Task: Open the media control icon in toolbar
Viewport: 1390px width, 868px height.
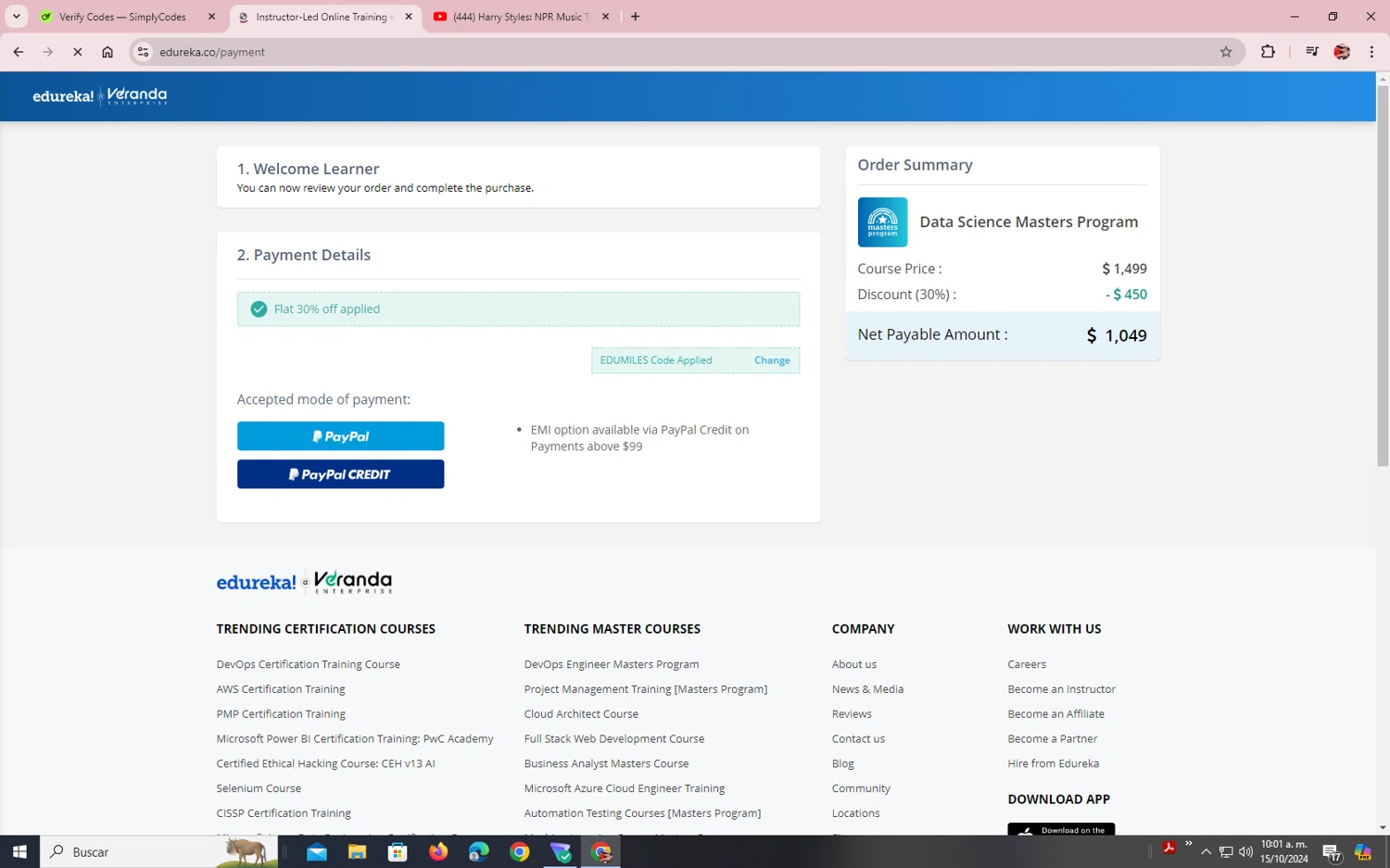Action: [1311, 52]
